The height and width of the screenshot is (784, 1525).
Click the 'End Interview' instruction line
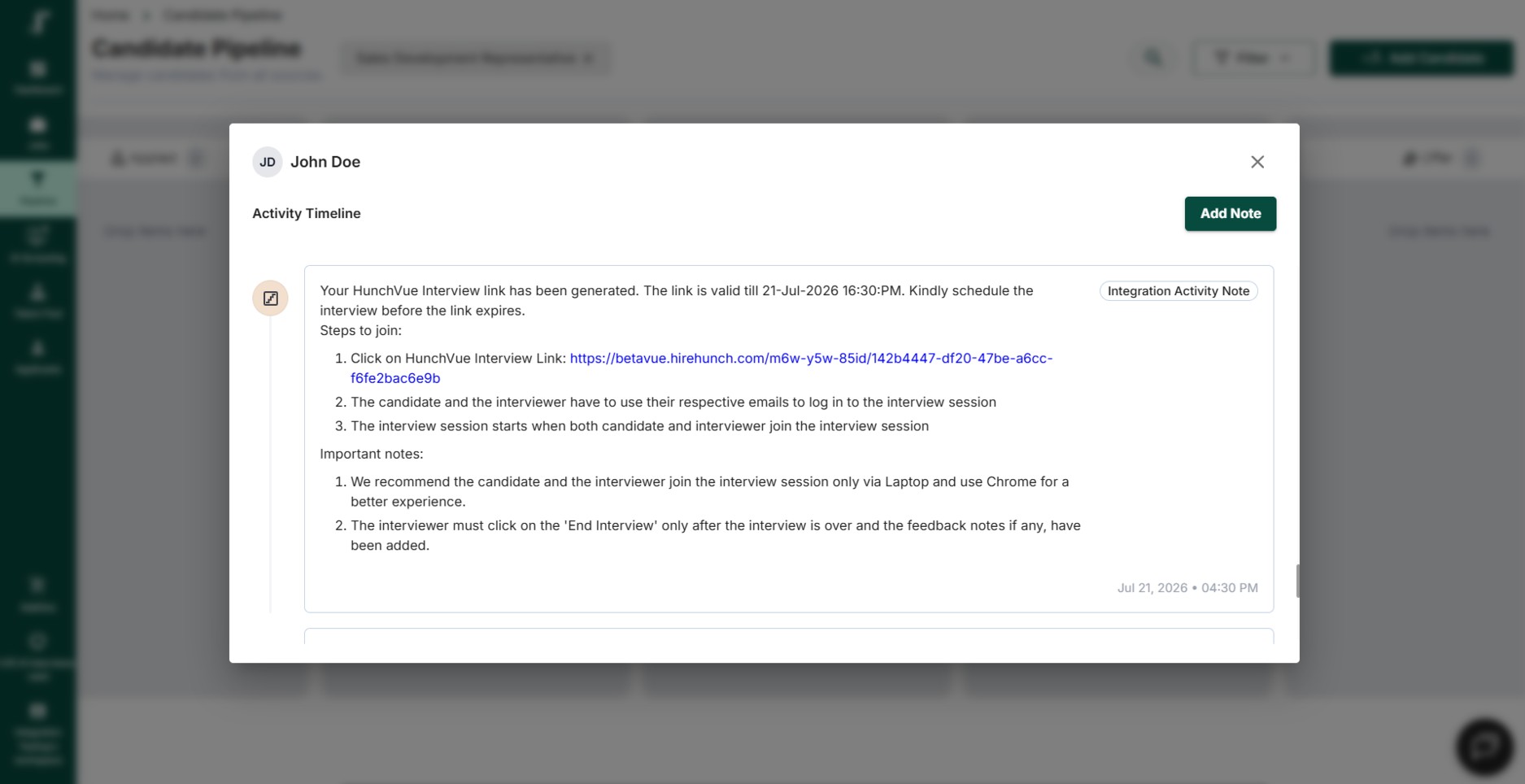point(716,535)
